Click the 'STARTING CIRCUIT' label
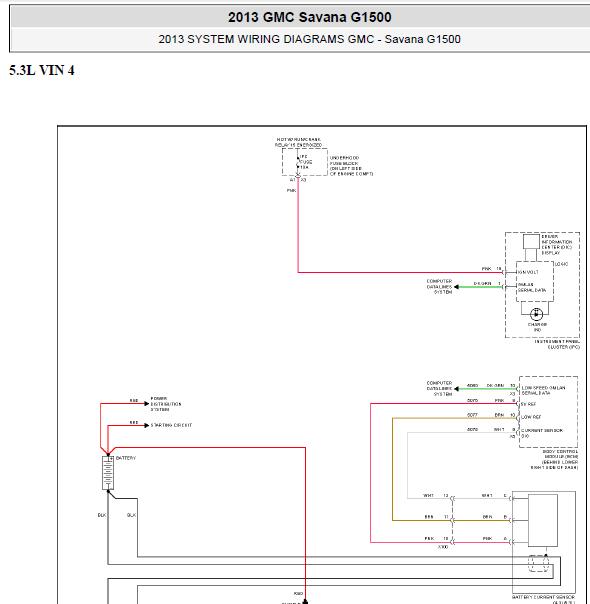590x604 pixels. [x=171, y=425]
